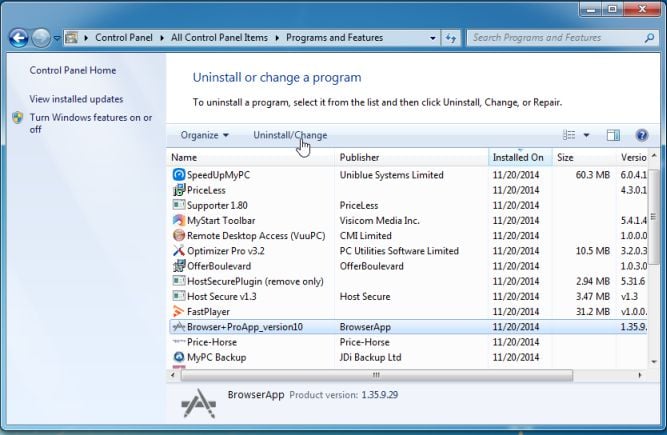Select the SpeedUpMyPC name text
This screenshot has width=667, height=435.
(x=218, y=175)
